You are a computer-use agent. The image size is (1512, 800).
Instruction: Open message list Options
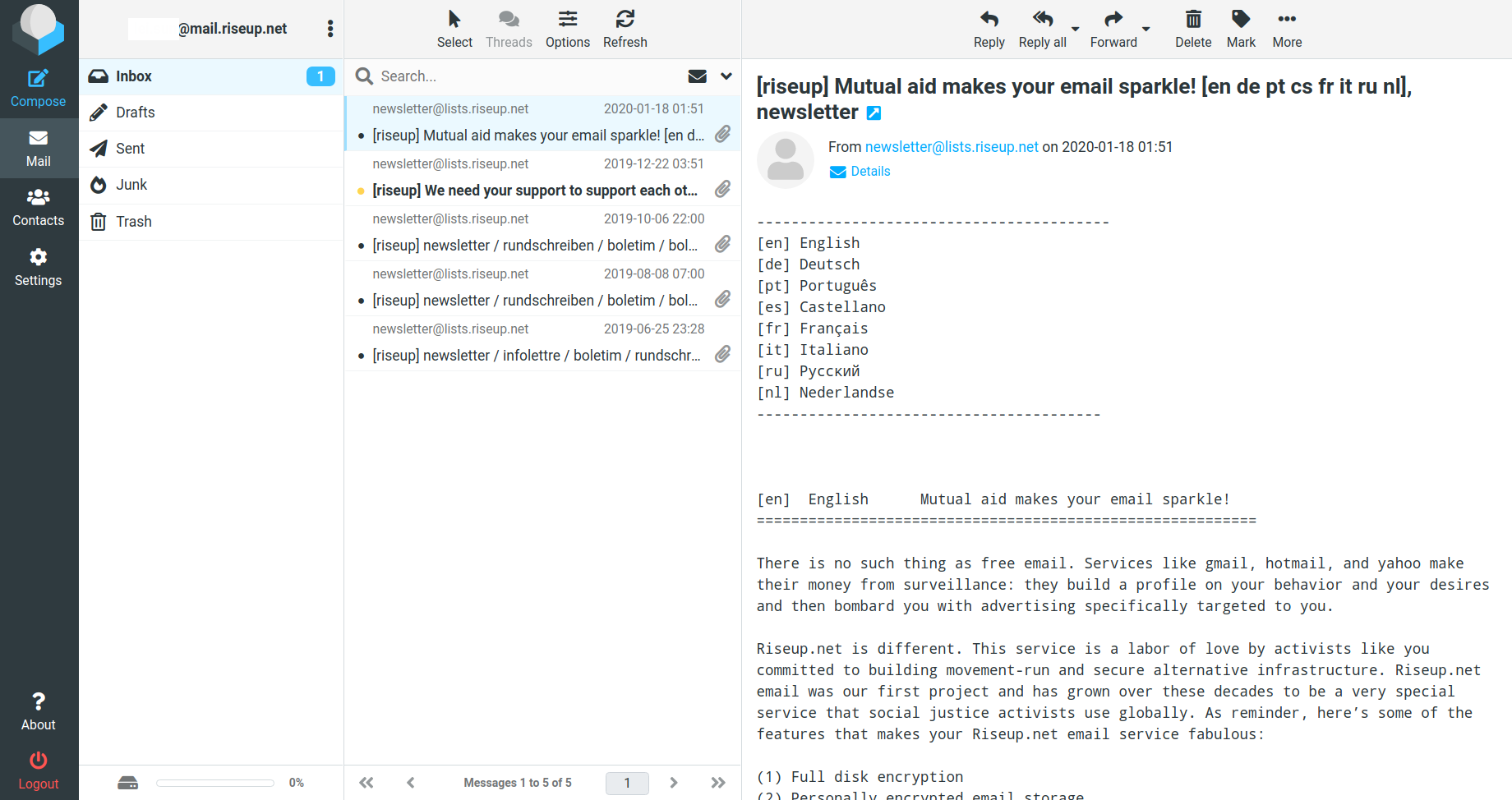pos(568,29)
